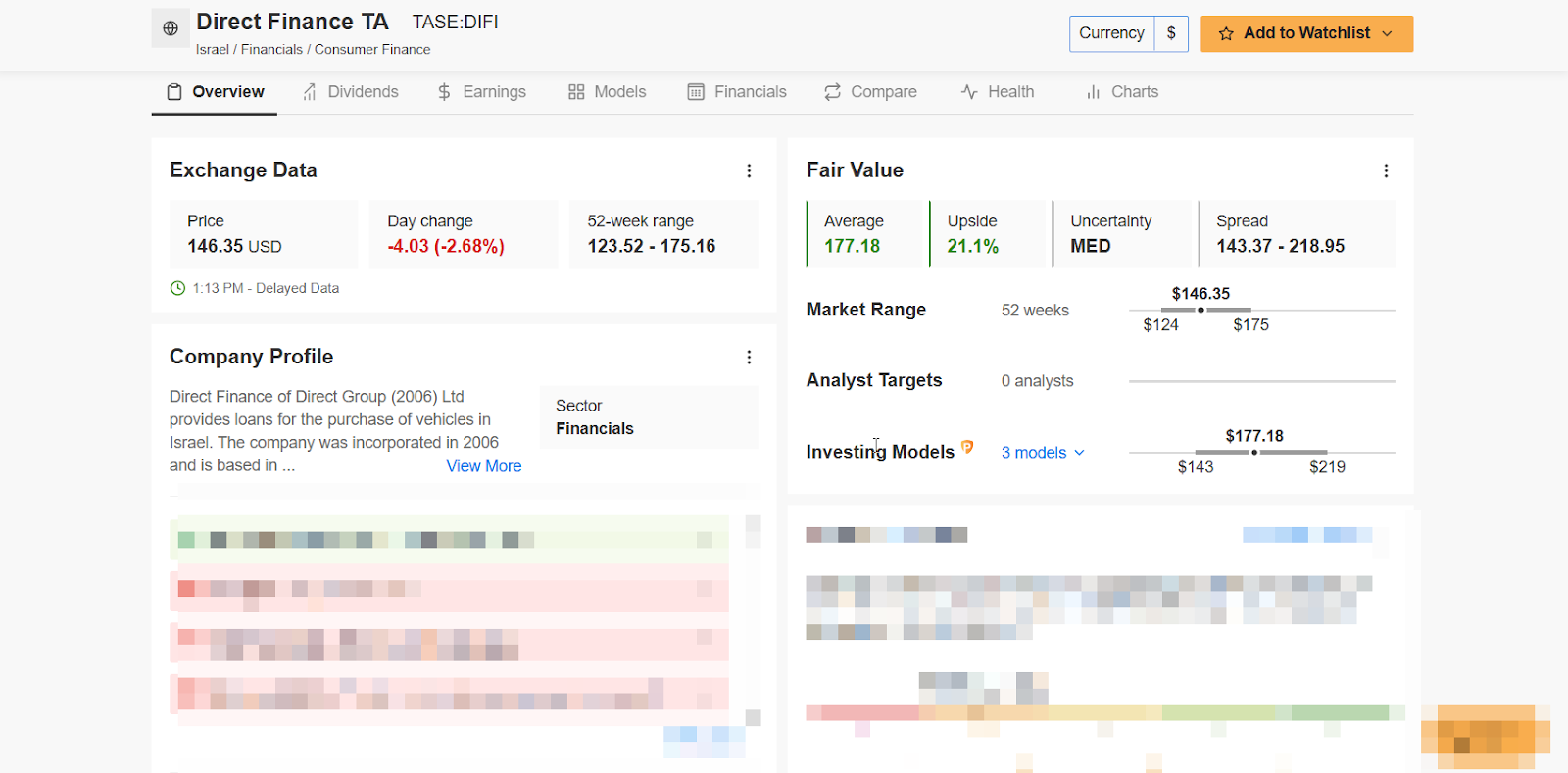
Task: Open Company Profile three-dot menu
Action: coord(749,357)
